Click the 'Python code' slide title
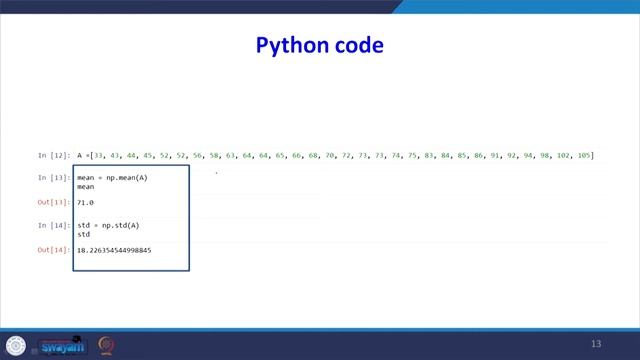 320,45
